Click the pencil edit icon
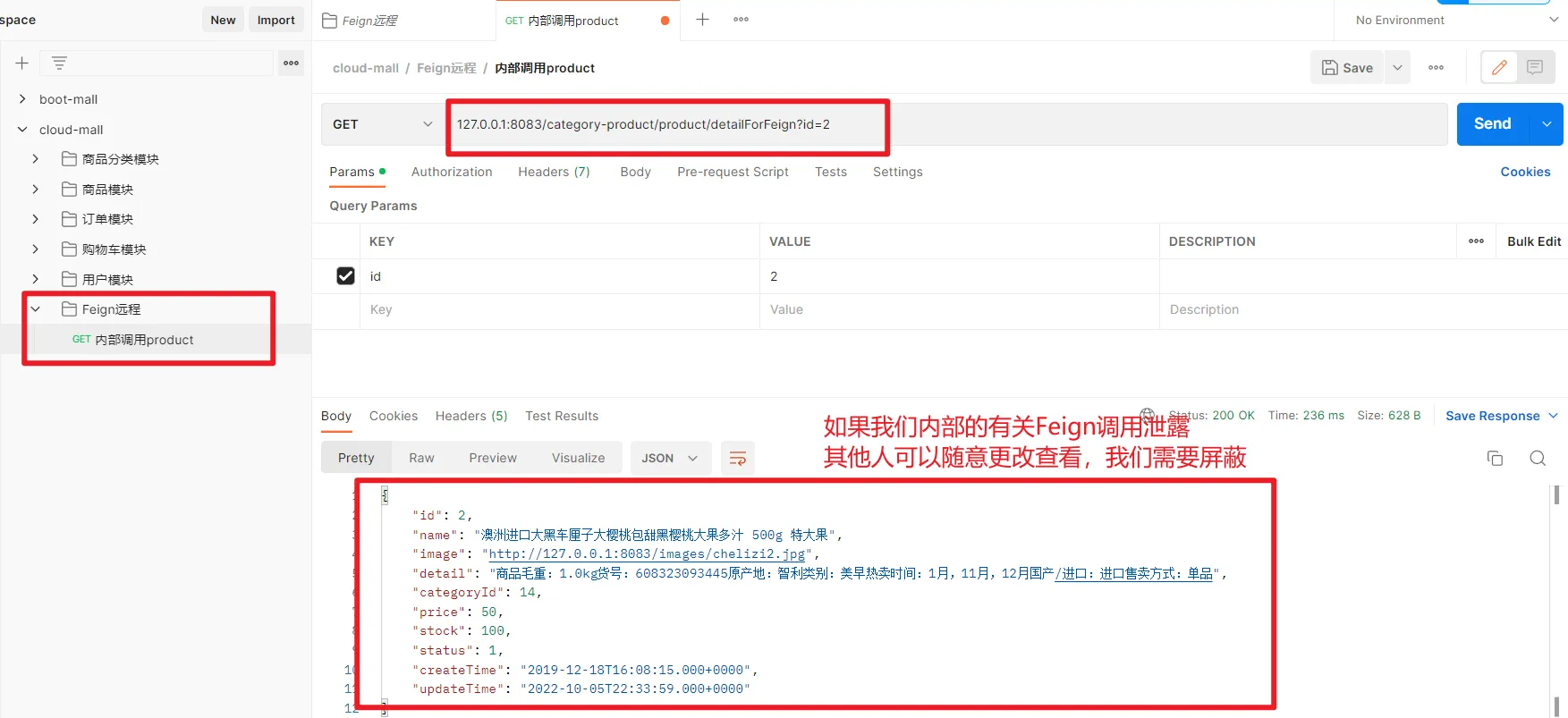Image resolution: width=1568 pixels, height=718 pixels. tap(1500, 67)
